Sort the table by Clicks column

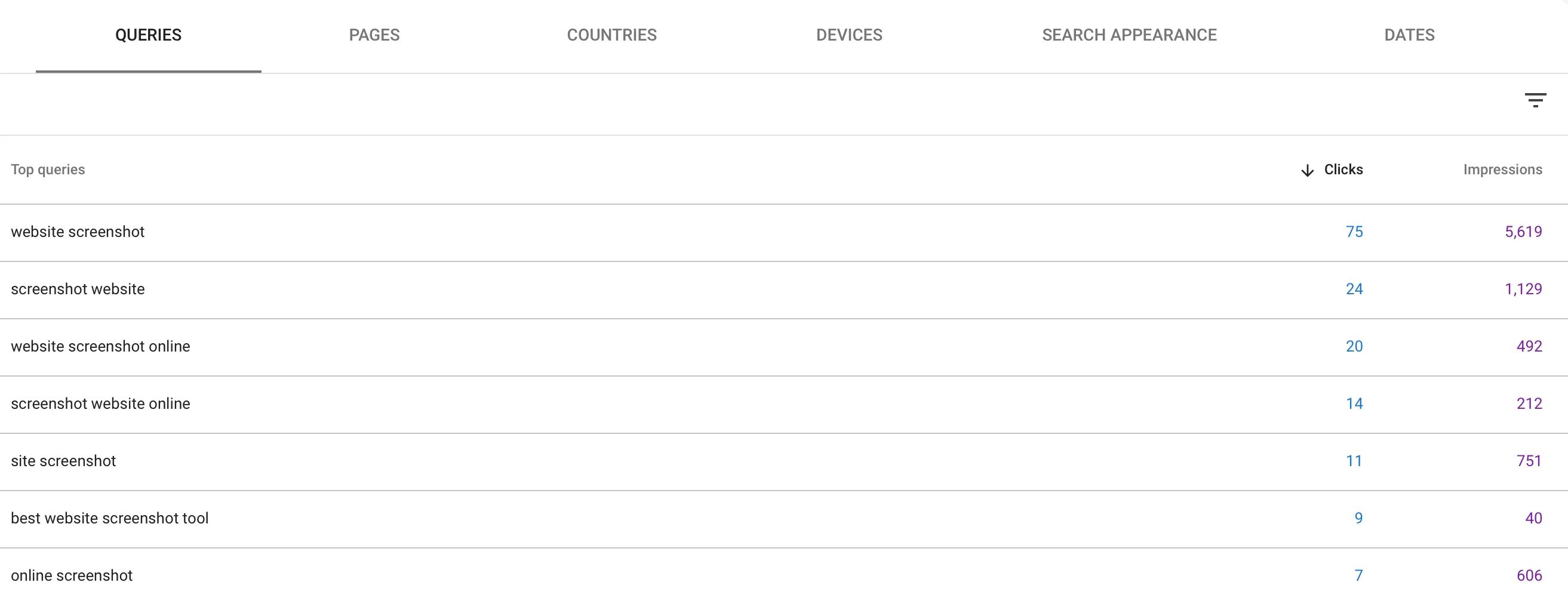click(x=1343, y=170)
